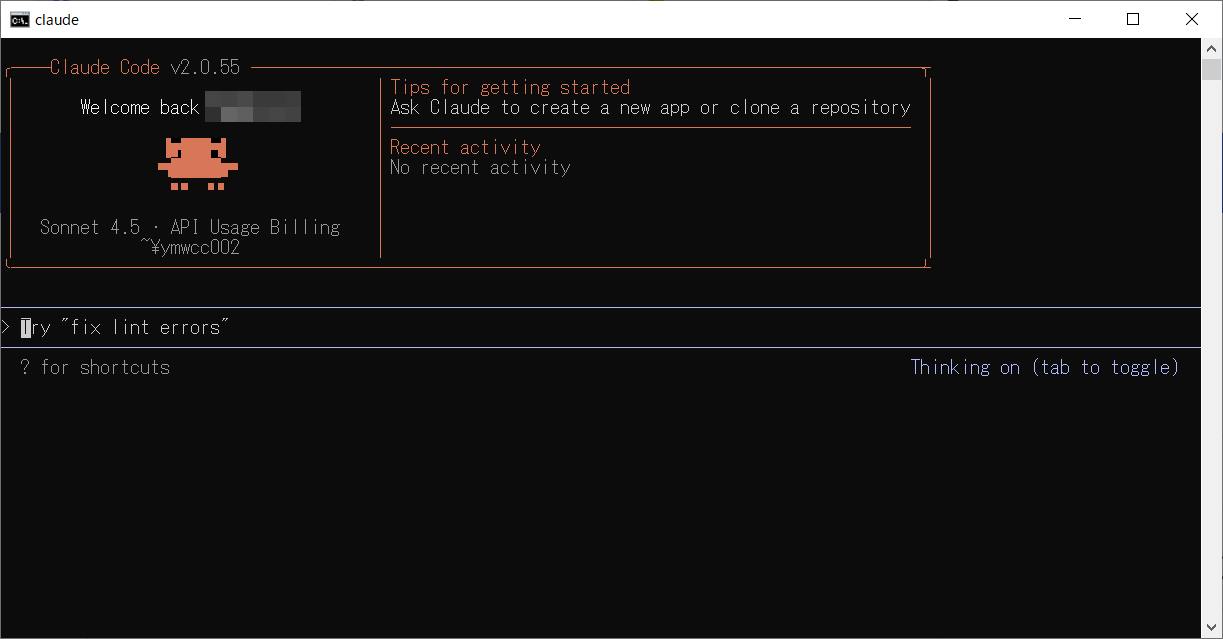Close the claude terminal window
Viewport: 1223px width, 639px height.
point(1191,19)
